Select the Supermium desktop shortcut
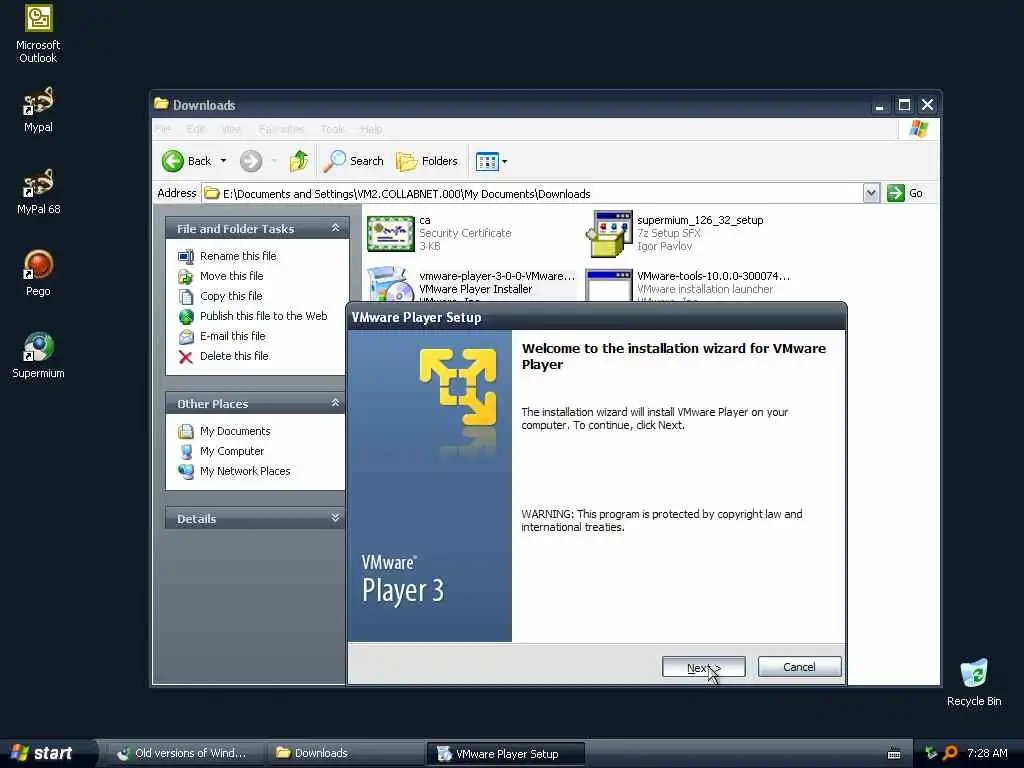 (x=38, y=356)
